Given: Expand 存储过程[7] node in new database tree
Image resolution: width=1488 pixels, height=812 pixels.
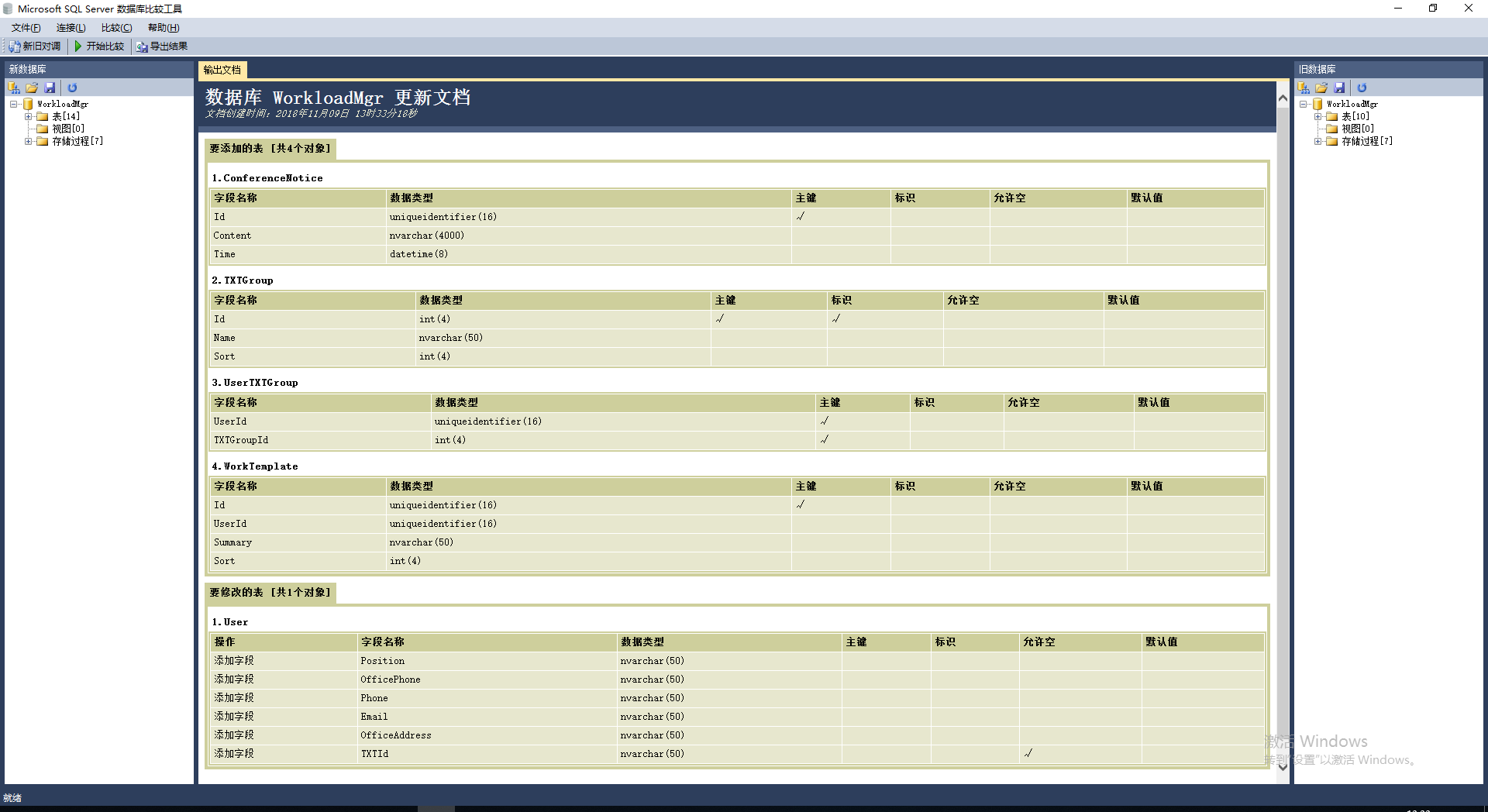Looking at the screenshot, I should (29, 141).
